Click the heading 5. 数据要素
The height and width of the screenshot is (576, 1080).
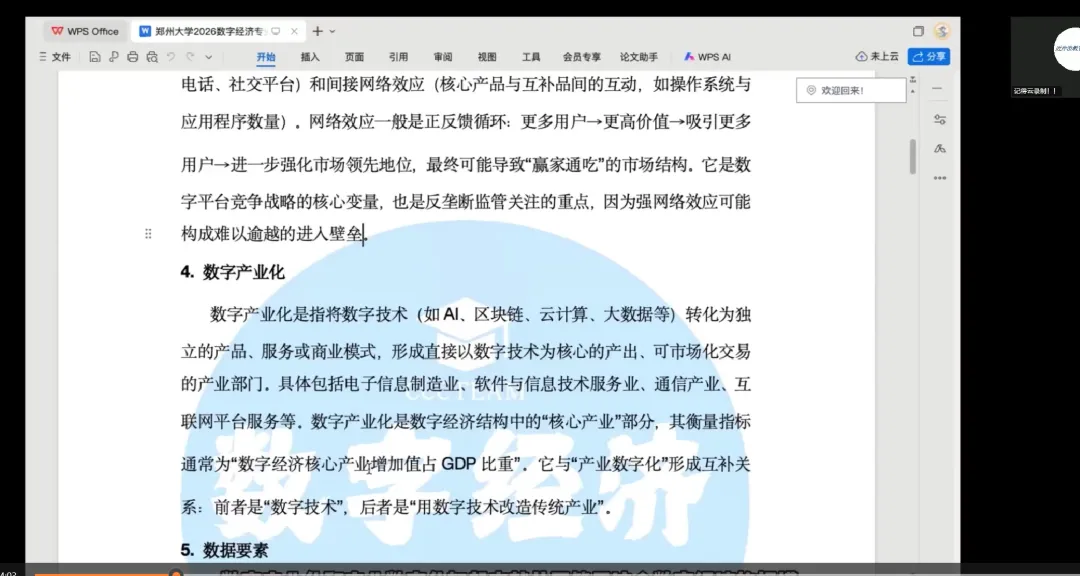click(x=225, y=551)
